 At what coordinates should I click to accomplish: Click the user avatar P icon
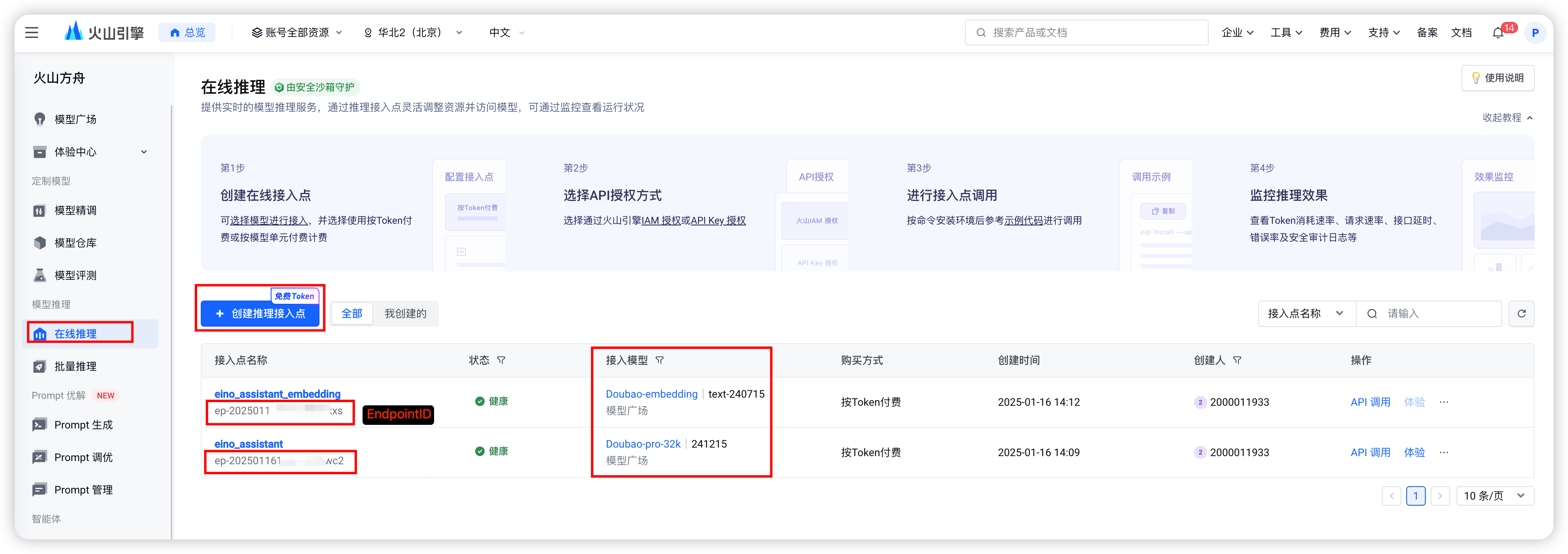[x=1535, y=33]
